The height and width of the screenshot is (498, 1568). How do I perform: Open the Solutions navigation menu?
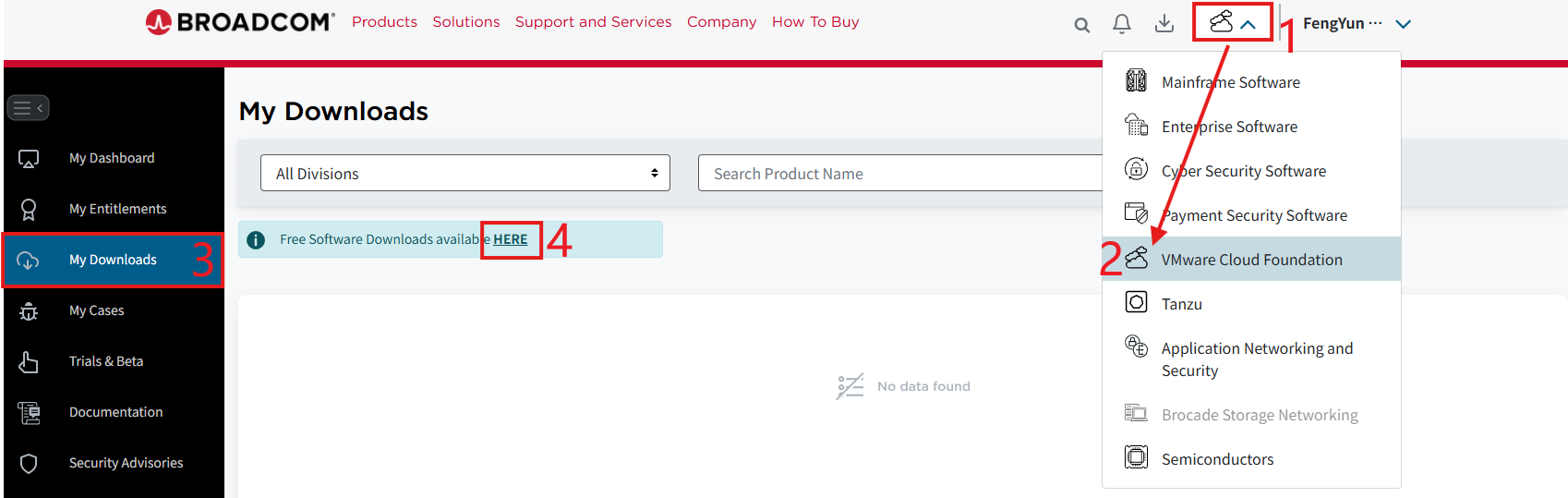tap(466, 21)
